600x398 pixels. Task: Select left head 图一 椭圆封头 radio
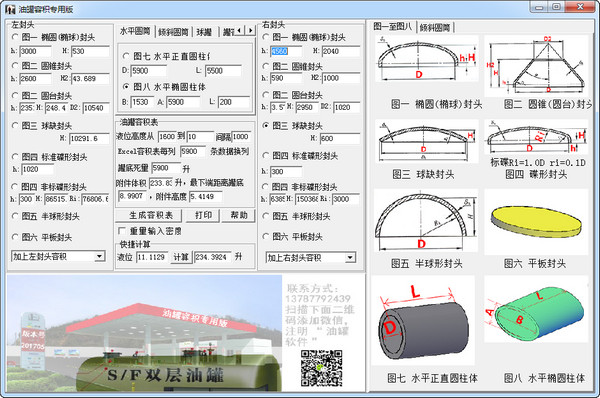tap(15, 37)
